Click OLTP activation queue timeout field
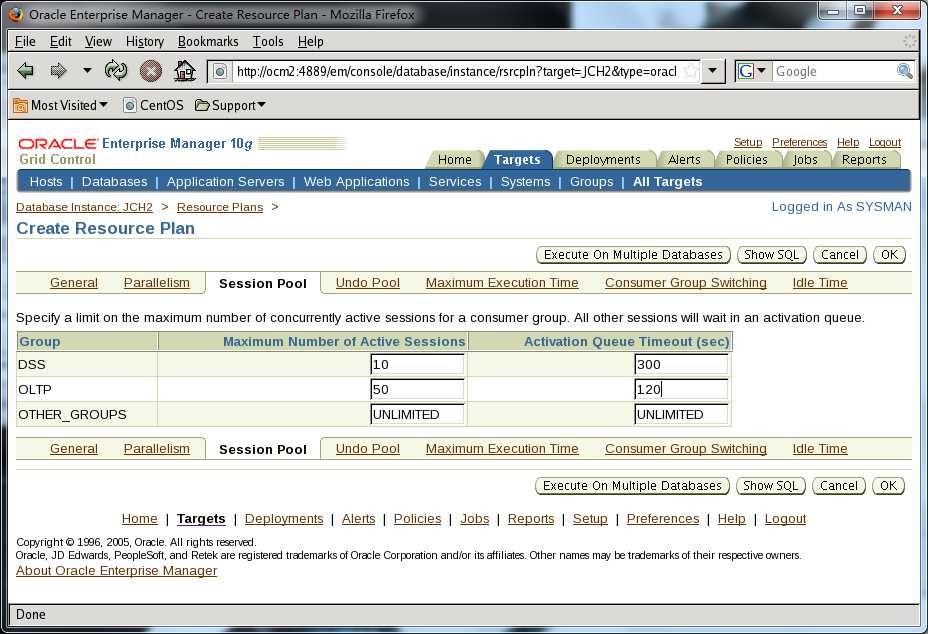Image resolution: width=928 pixels, height=634 pixels. [x=682, y=390]
